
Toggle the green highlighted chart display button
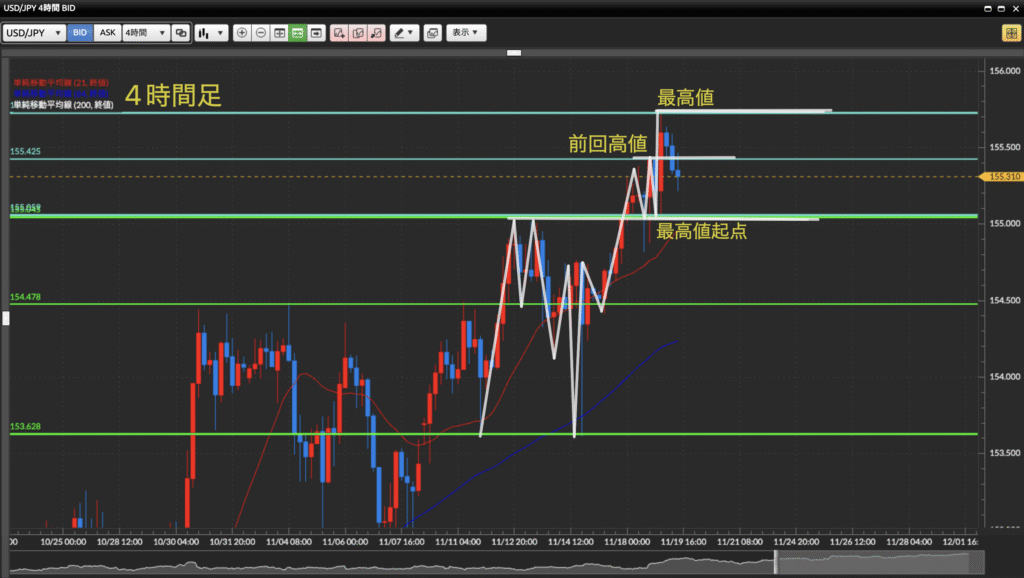point(297,33)
